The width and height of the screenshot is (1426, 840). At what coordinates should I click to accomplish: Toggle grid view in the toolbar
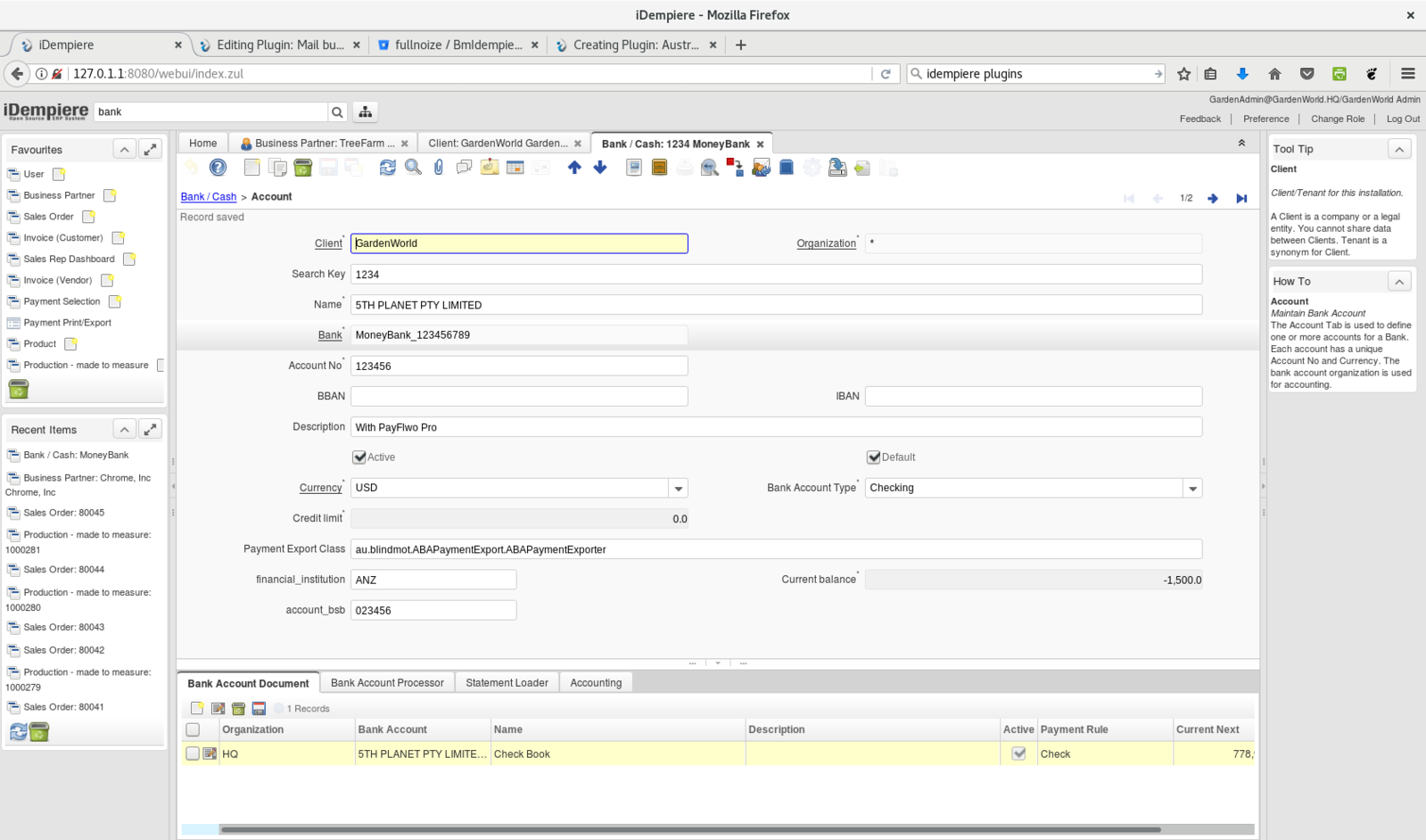tap(515, 168)
